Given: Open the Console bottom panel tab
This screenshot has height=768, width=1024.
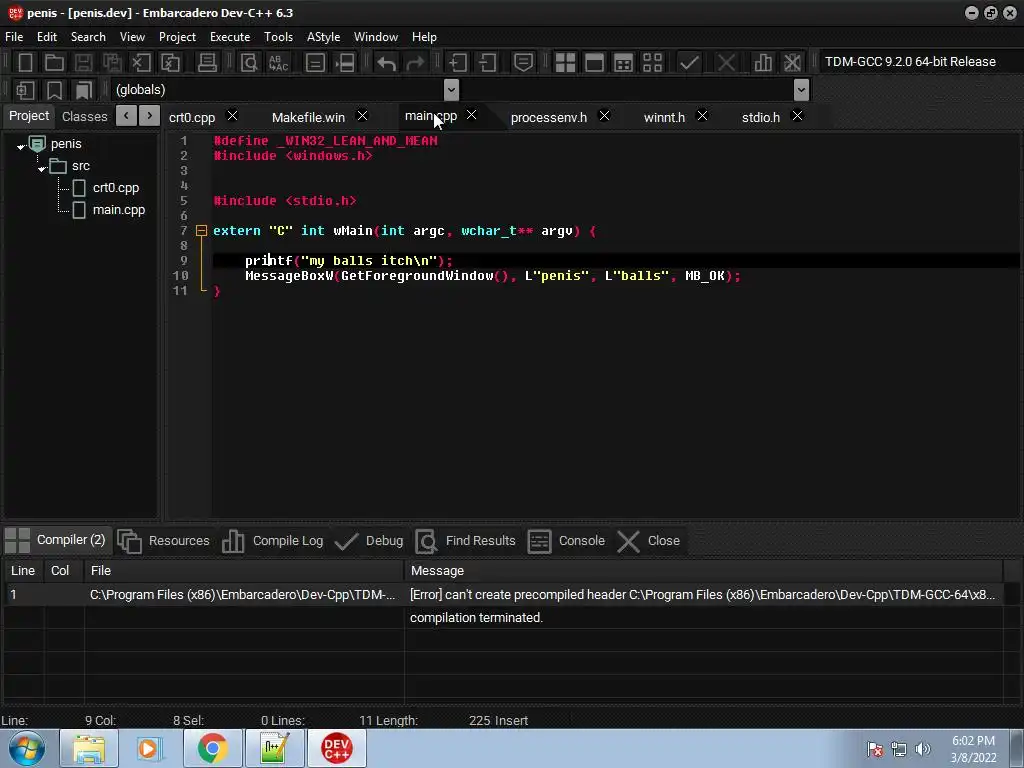Looking at the screenshot, I should pyautogui.click(x=566, y=541).
